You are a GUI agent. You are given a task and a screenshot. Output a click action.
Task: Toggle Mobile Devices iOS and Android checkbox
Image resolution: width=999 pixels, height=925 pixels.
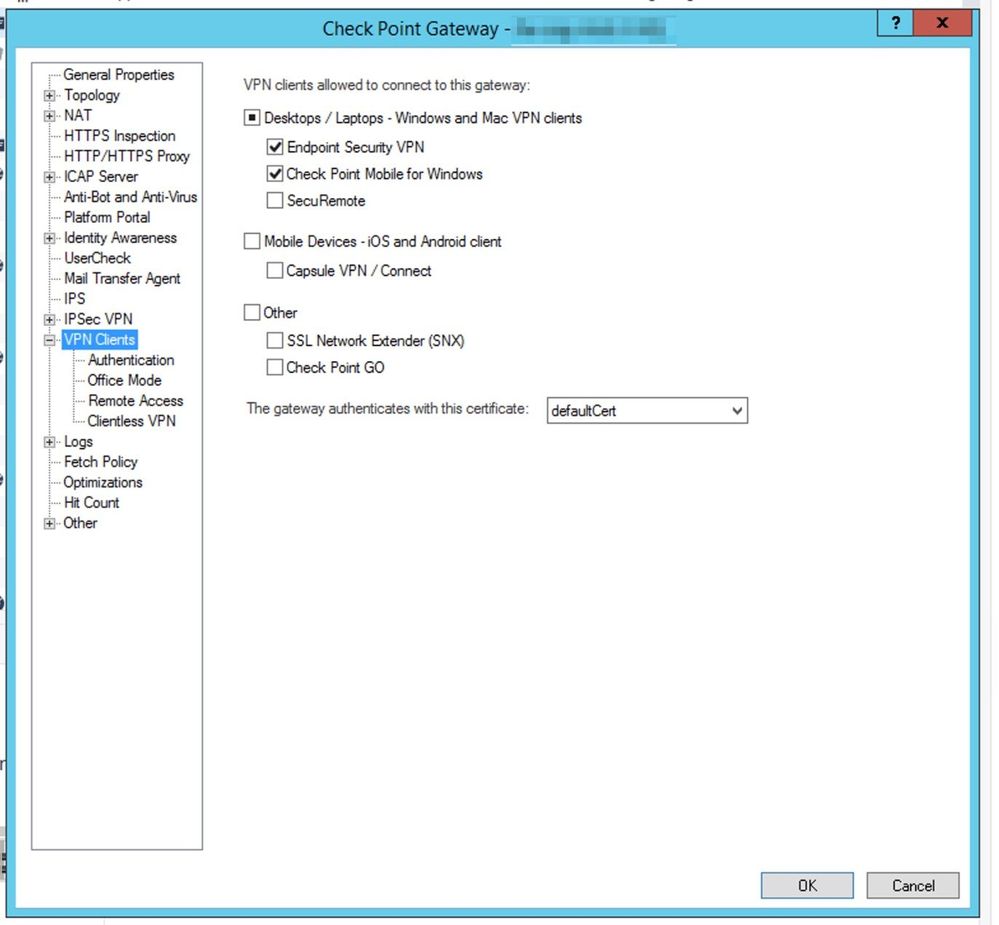coord(252,241)
